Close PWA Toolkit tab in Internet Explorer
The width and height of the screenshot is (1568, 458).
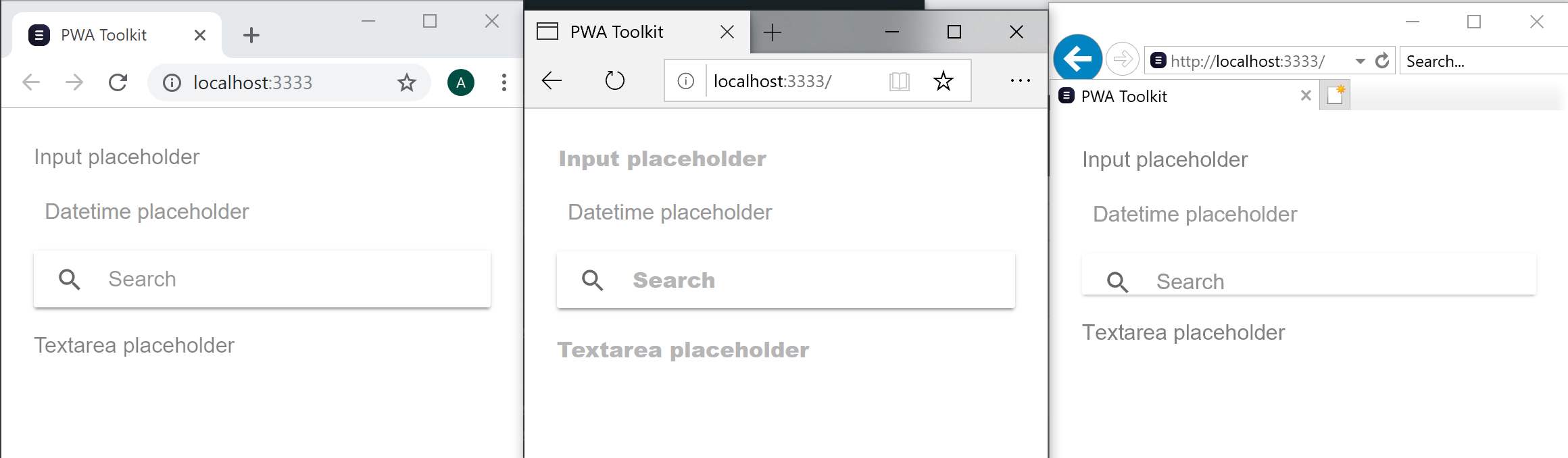[1306, 96]
